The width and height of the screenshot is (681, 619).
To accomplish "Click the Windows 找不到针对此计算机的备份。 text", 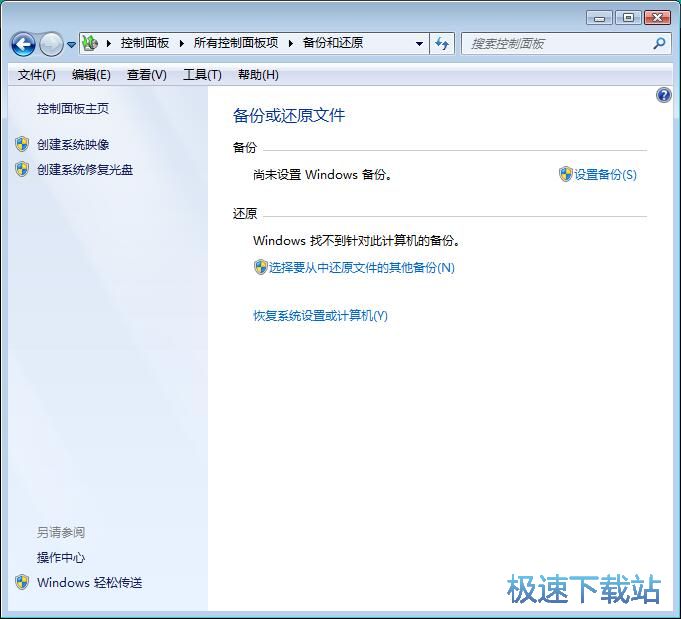I will pyautogui.click(x=357, y=241).
